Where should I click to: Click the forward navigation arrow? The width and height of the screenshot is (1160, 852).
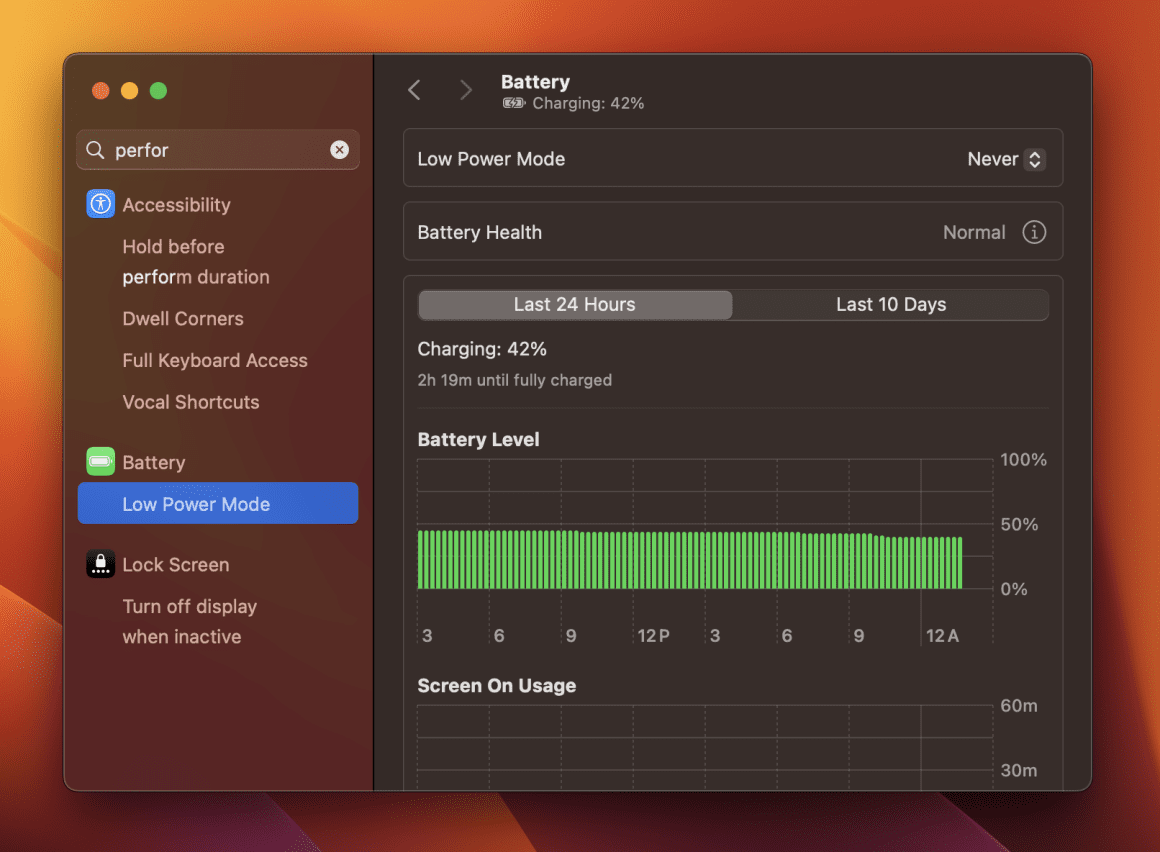click(x=466, y=89)
